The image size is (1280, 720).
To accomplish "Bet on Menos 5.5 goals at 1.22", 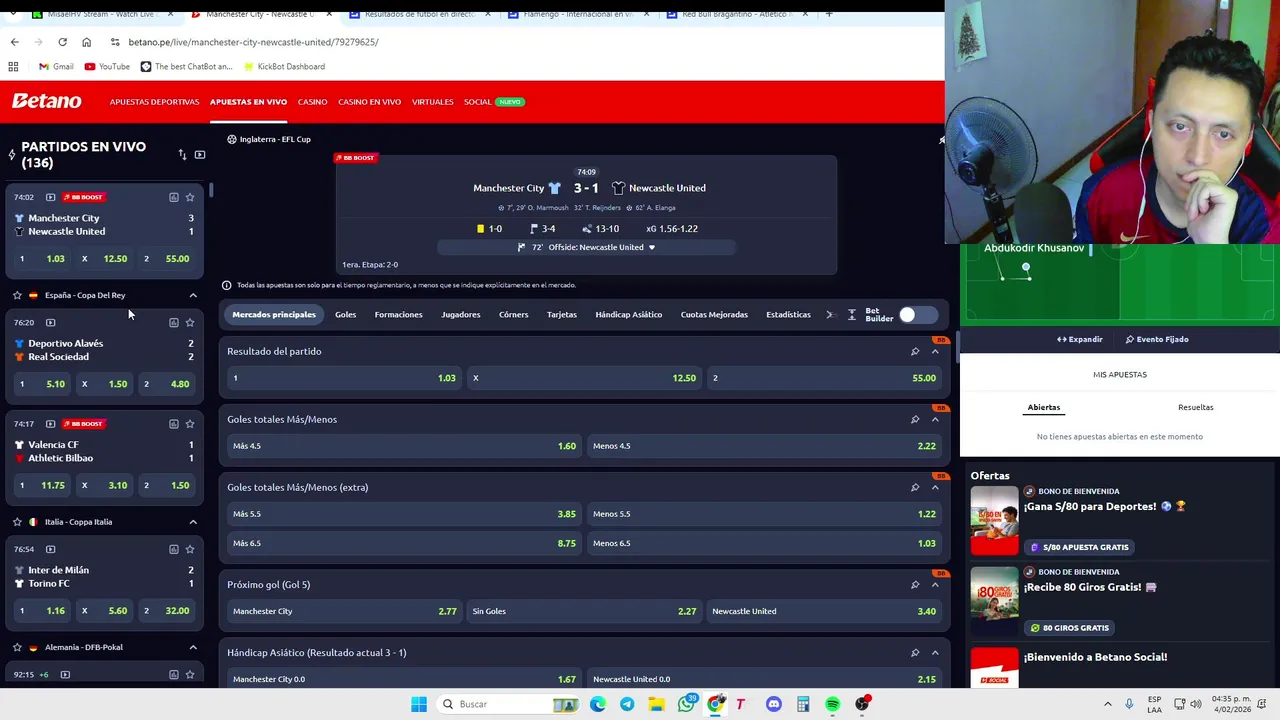I will 764,514.
